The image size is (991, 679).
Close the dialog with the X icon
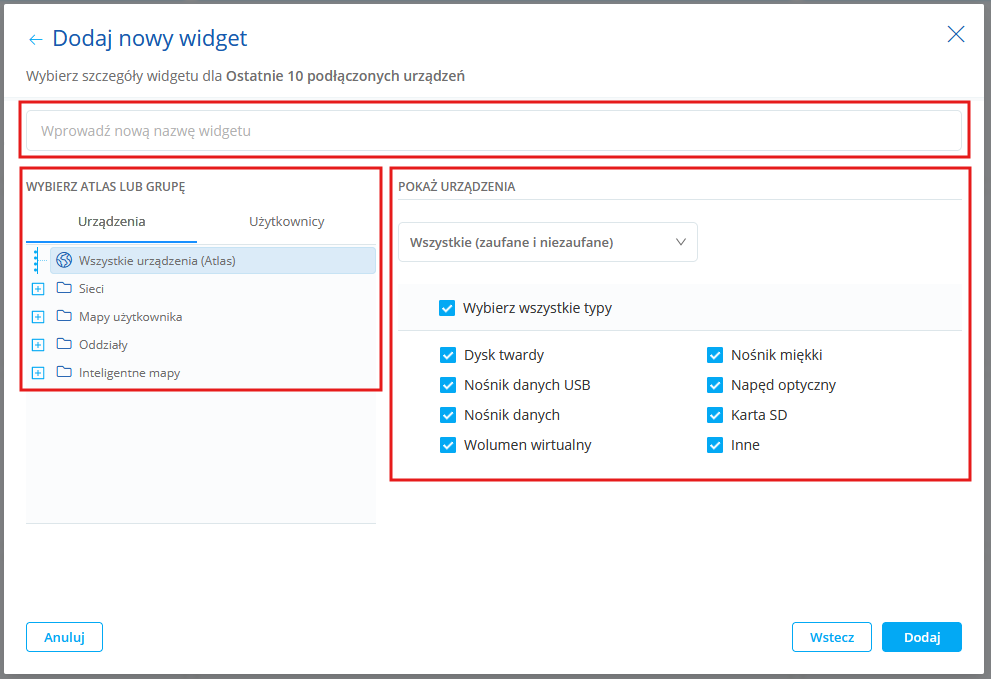click(956, 35)
